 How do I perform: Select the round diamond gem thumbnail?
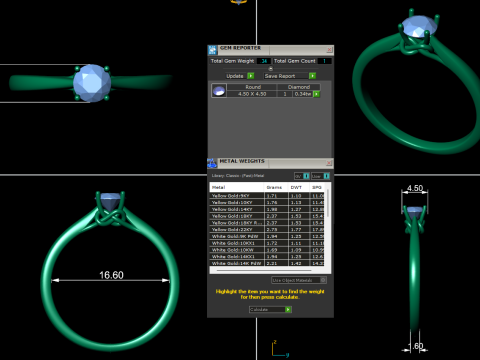tap(219, 90)
